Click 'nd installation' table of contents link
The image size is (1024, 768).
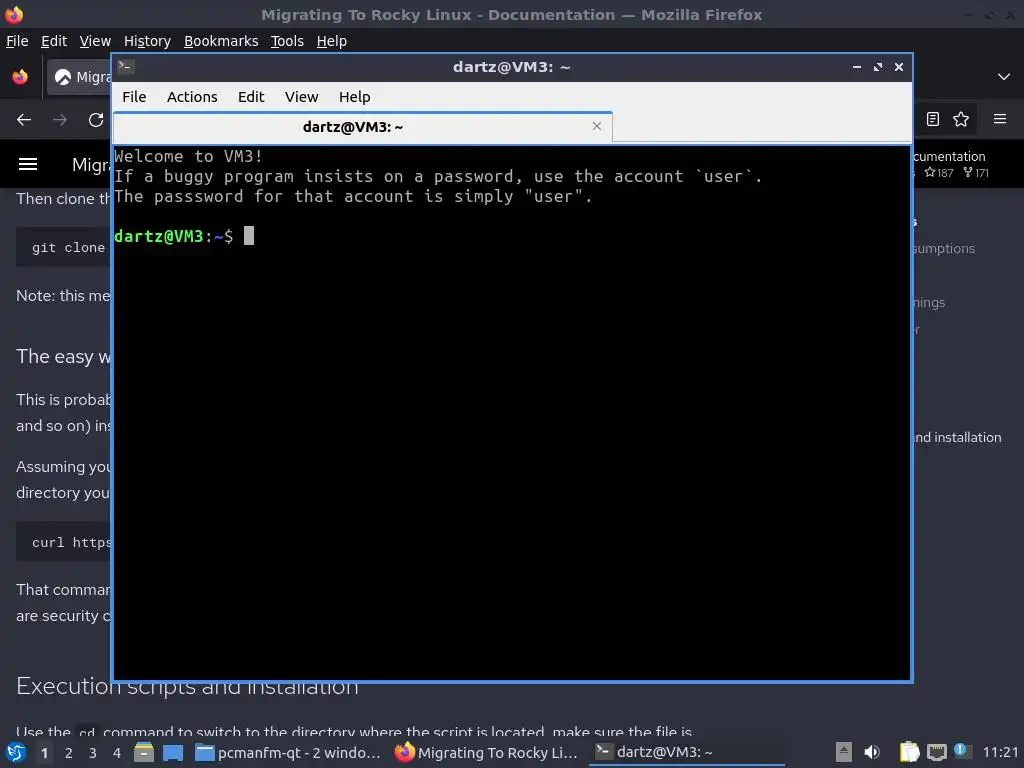[x=957, y=438]
